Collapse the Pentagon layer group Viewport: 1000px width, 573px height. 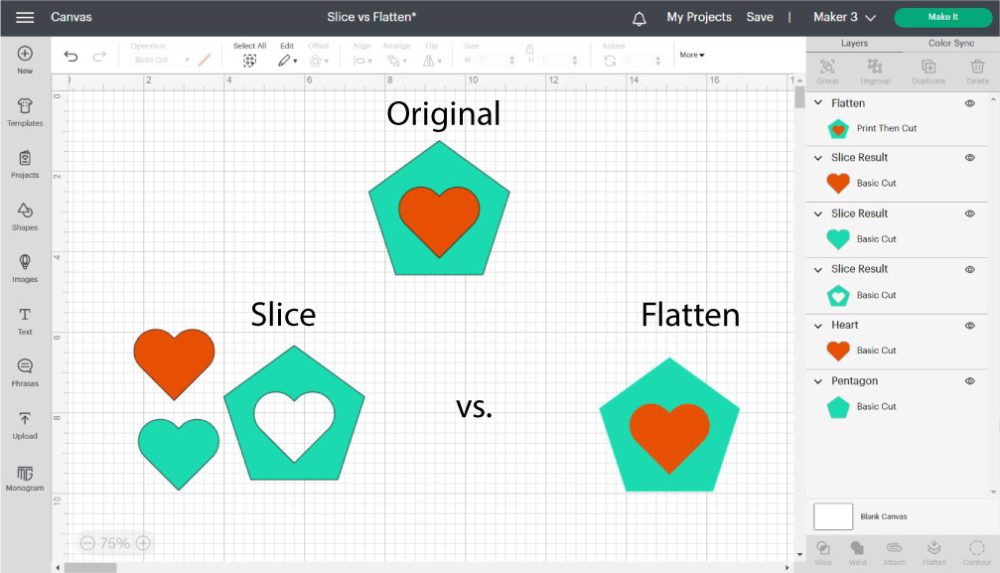(x=818, y=381)
